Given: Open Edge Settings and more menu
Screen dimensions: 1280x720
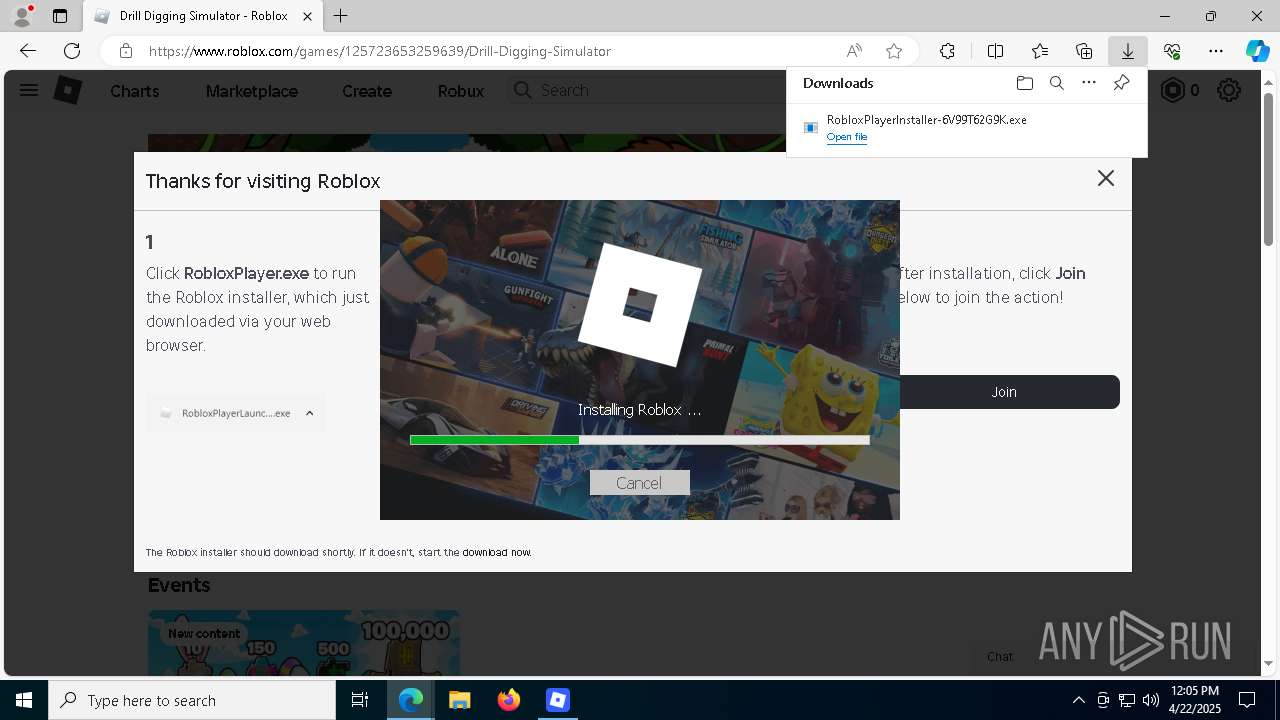Looking at the screenshot, I should [1216, 51].
